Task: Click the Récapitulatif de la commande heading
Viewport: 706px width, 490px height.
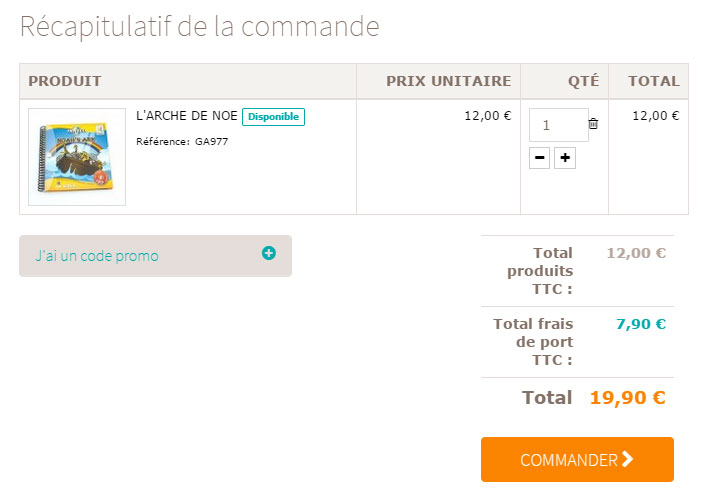Action: click(199, 27)
